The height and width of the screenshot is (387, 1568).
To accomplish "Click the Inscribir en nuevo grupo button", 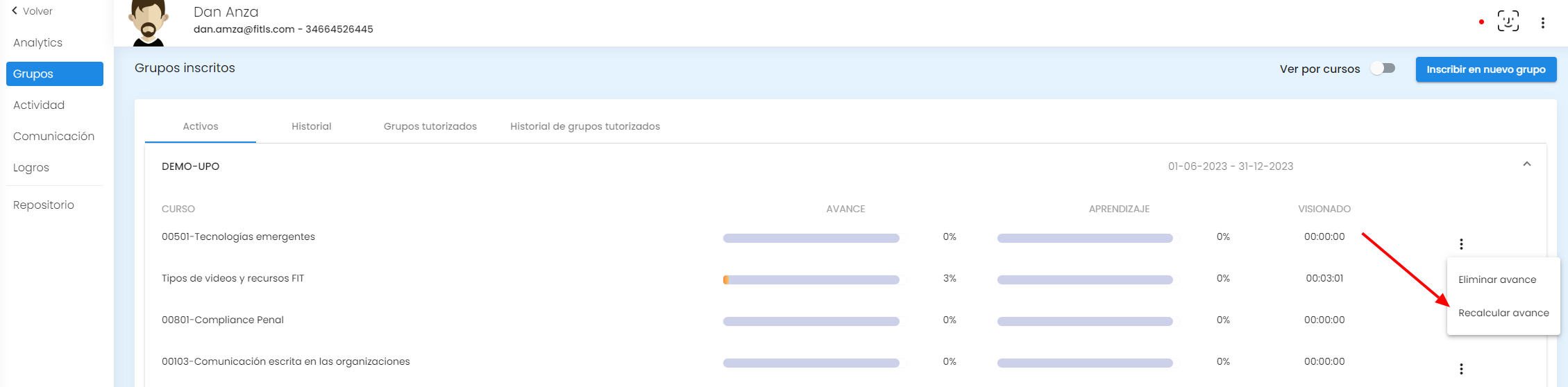I will (1485, 69).
